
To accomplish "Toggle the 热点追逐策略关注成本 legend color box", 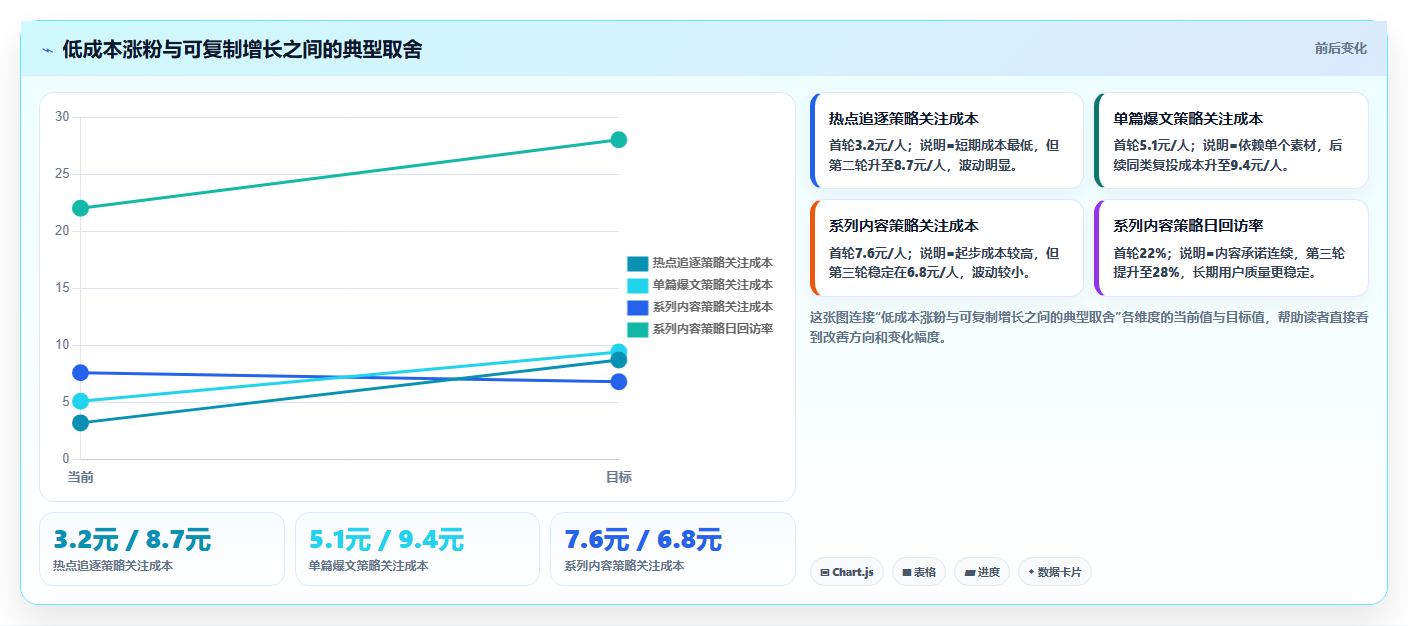I will pos(638,263).
